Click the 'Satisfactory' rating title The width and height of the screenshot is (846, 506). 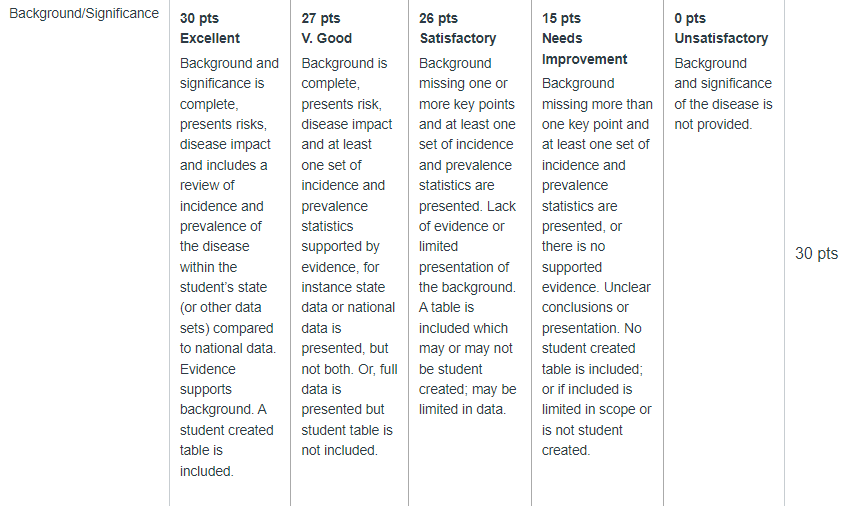coord(458,38)
